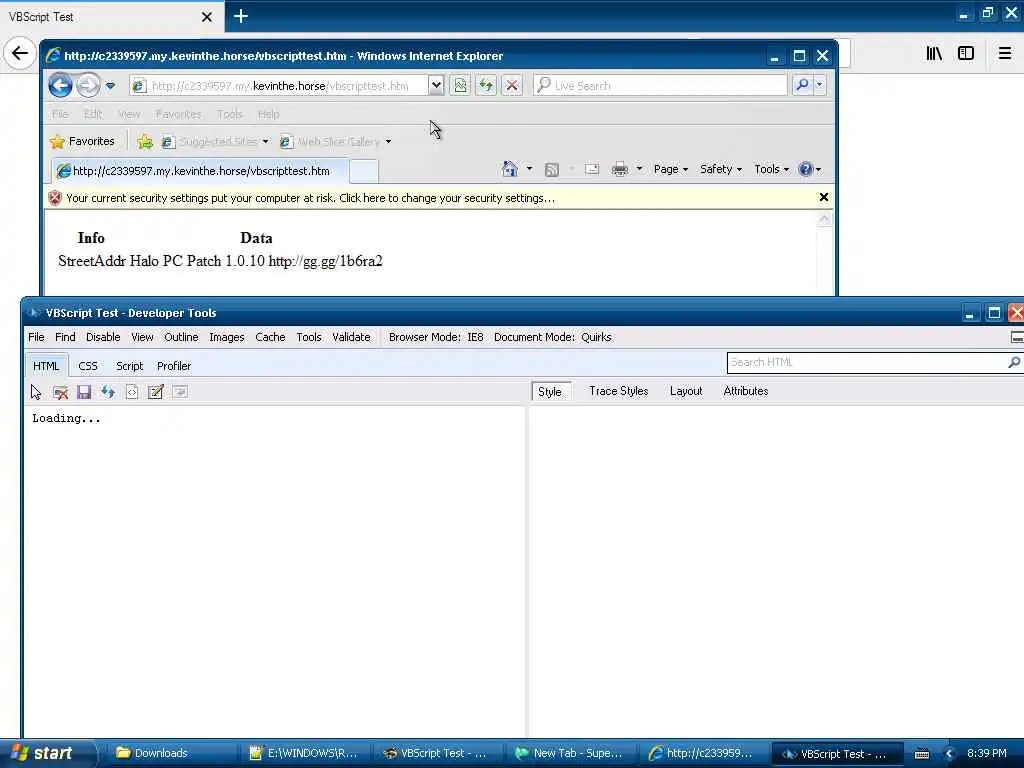Open Developer Tools Disable menu
The height and width of the screenshot is (768, 1024).
pos(103,337)
